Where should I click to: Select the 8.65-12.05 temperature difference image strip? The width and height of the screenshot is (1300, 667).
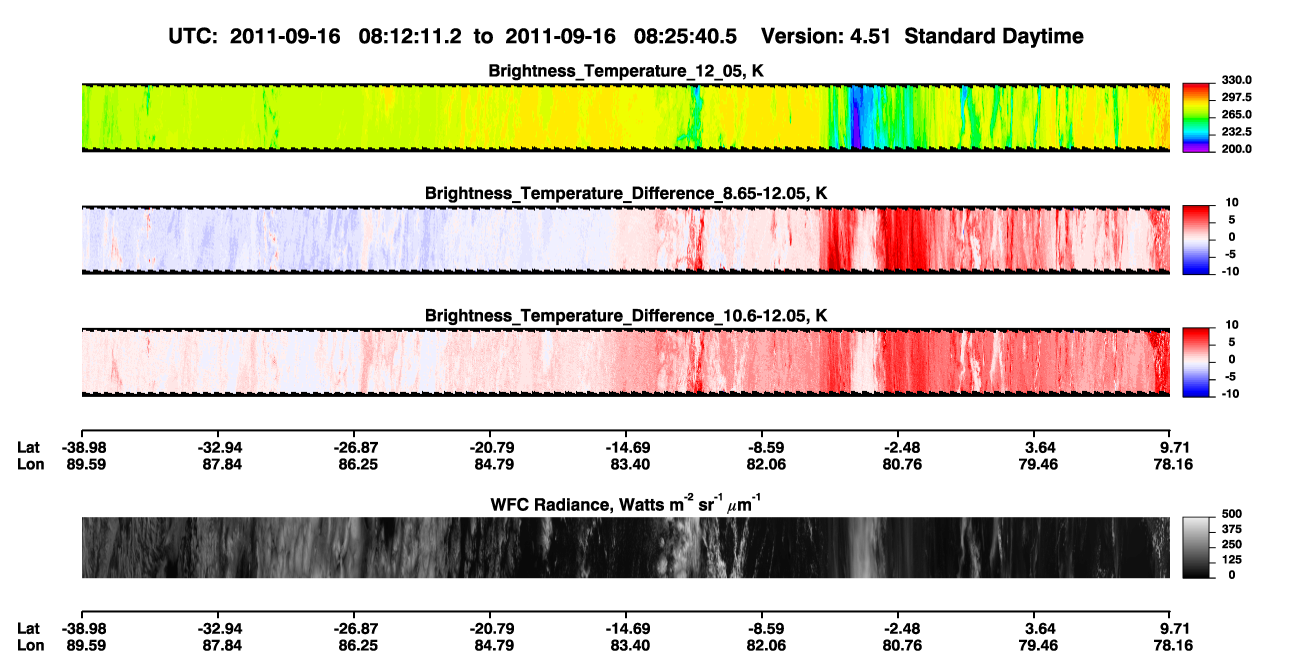point(625,239)
